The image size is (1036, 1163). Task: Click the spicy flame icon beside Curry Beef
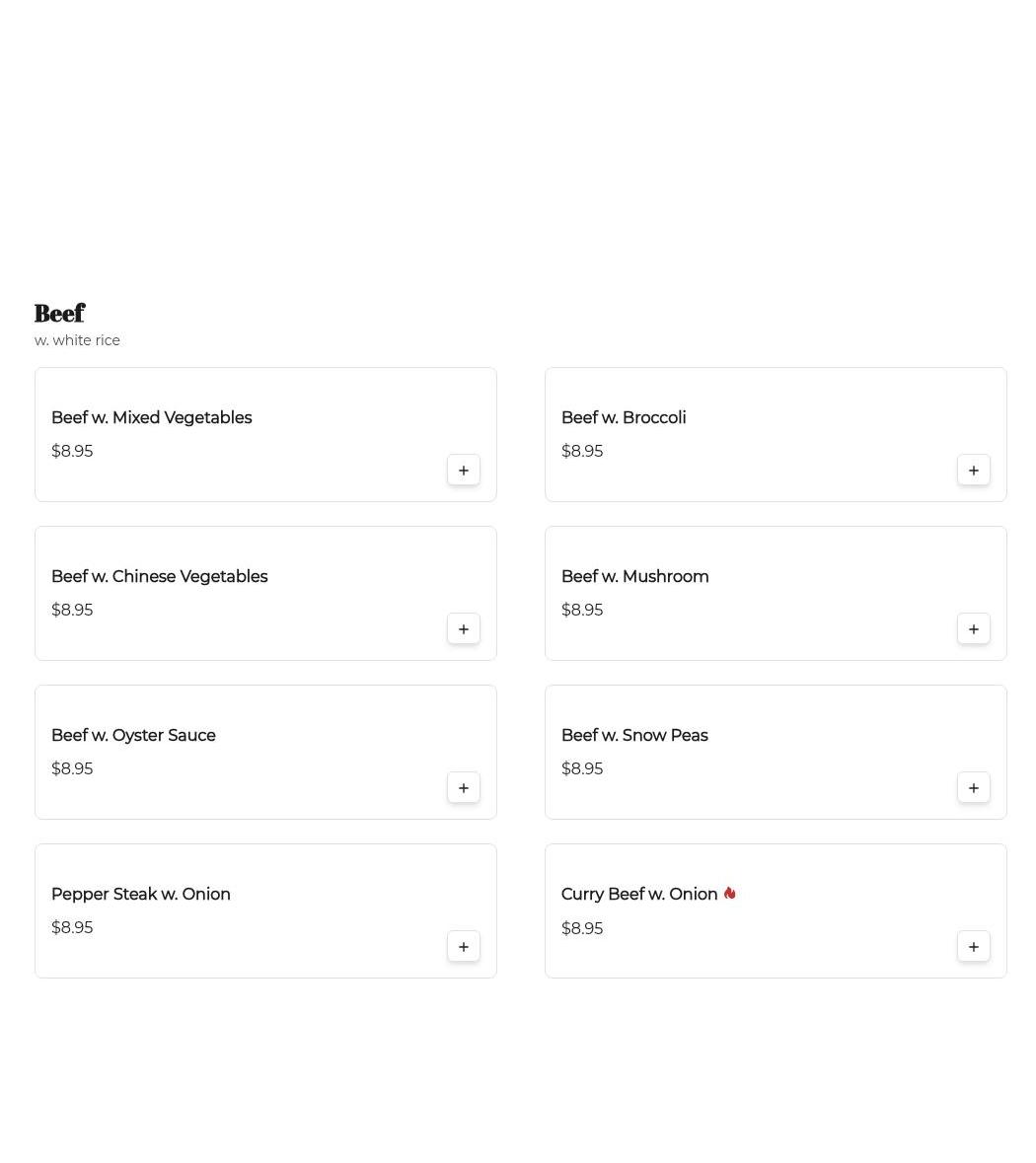point(729,893)
